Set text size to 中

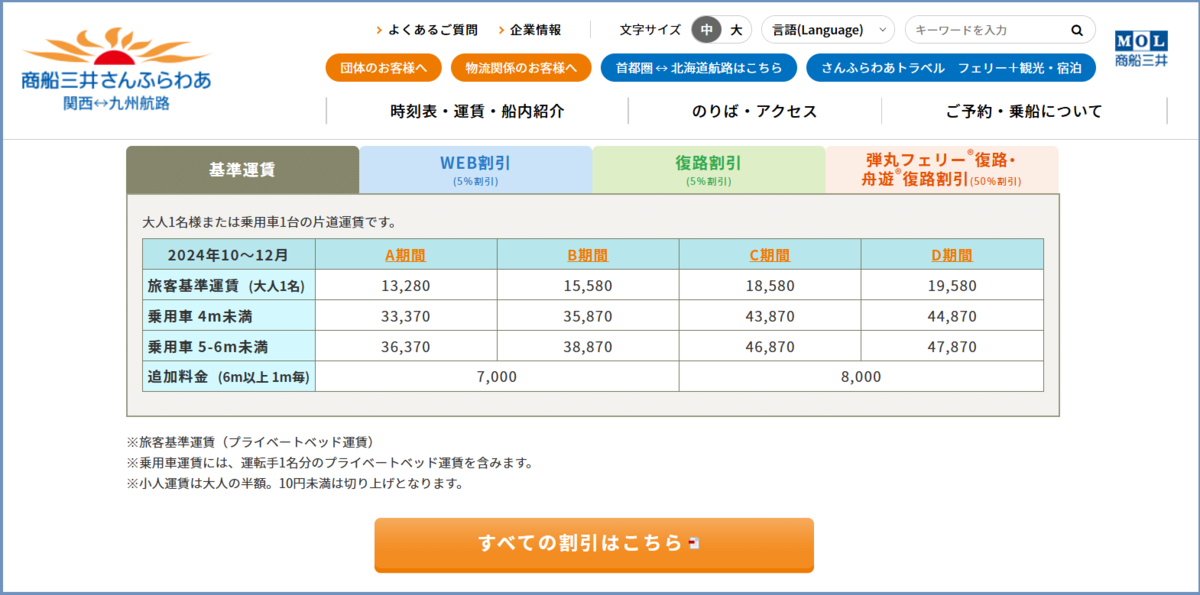tap(707, 30)
